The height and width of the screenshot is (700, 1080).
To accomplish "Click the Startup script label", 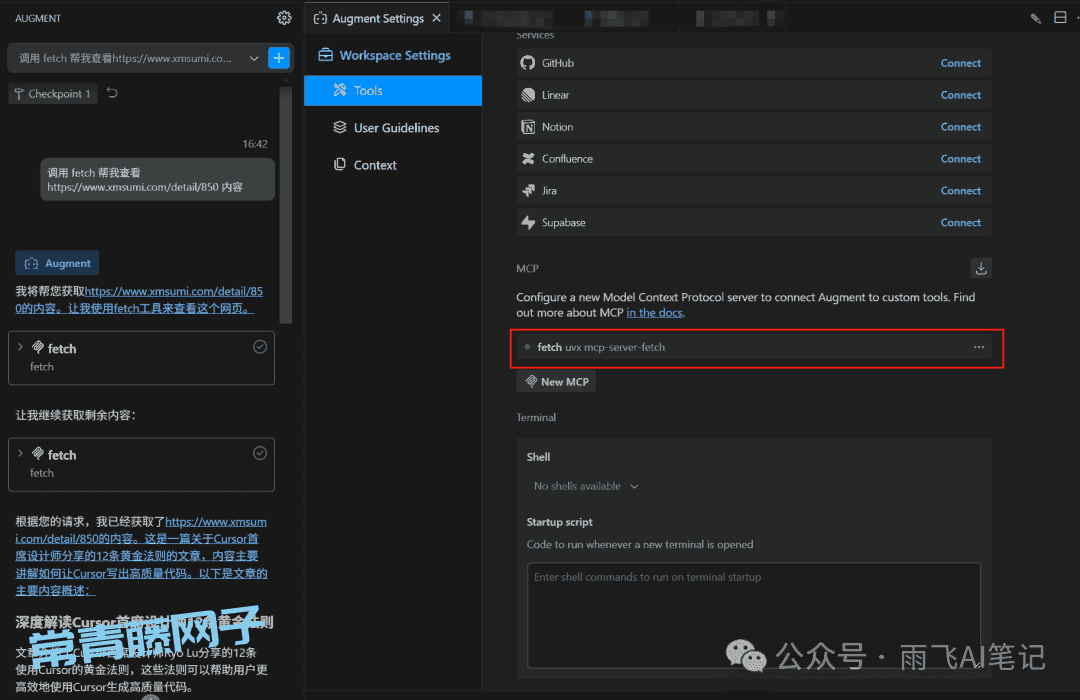I will tap(559, 522).
